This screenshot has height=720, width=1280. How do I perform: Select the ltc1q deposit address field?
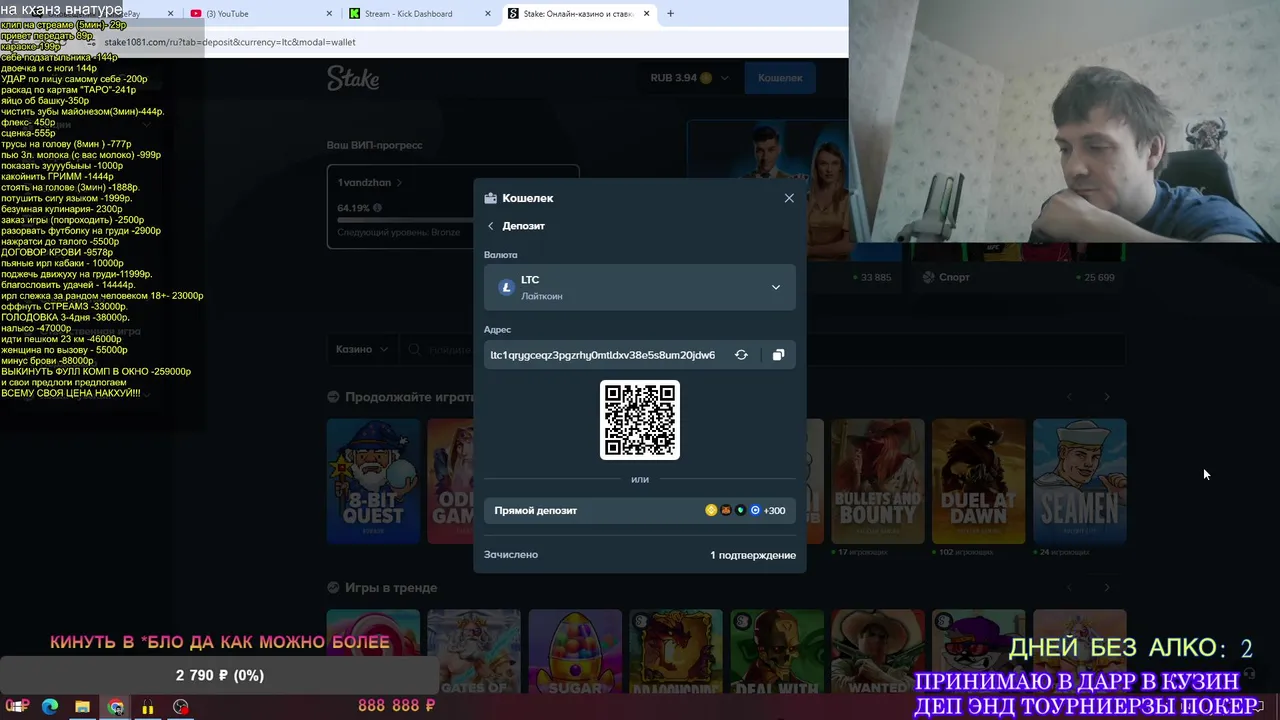[603, 355]
